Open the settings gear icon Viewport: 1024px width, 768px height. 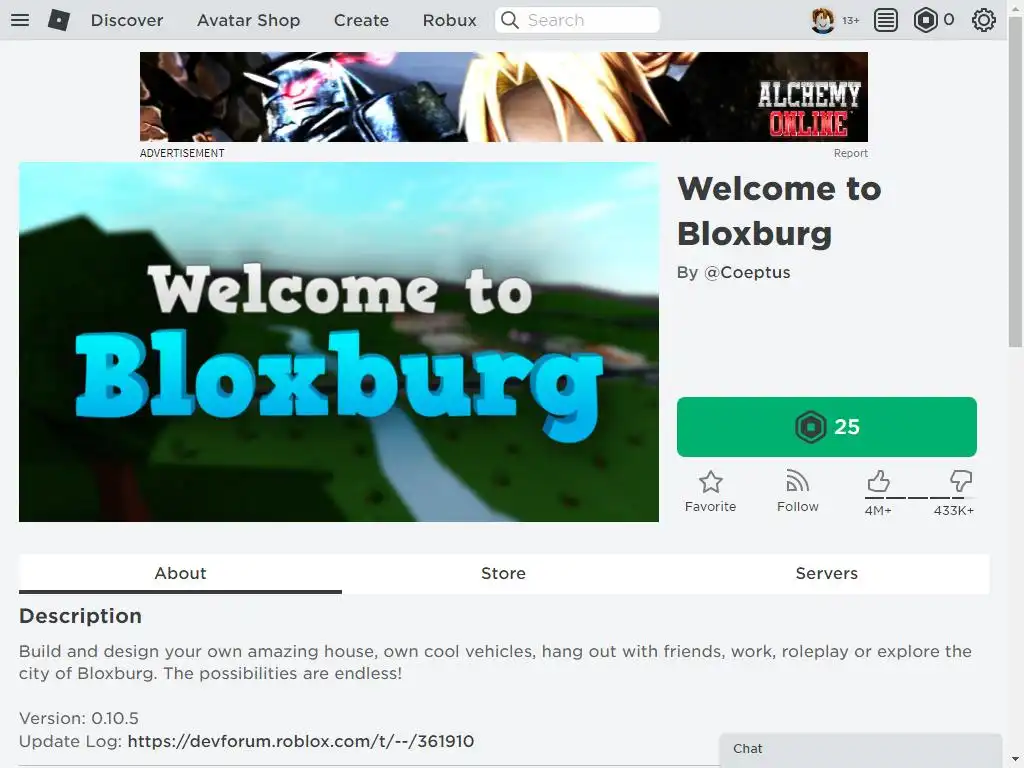click(984, 20)
